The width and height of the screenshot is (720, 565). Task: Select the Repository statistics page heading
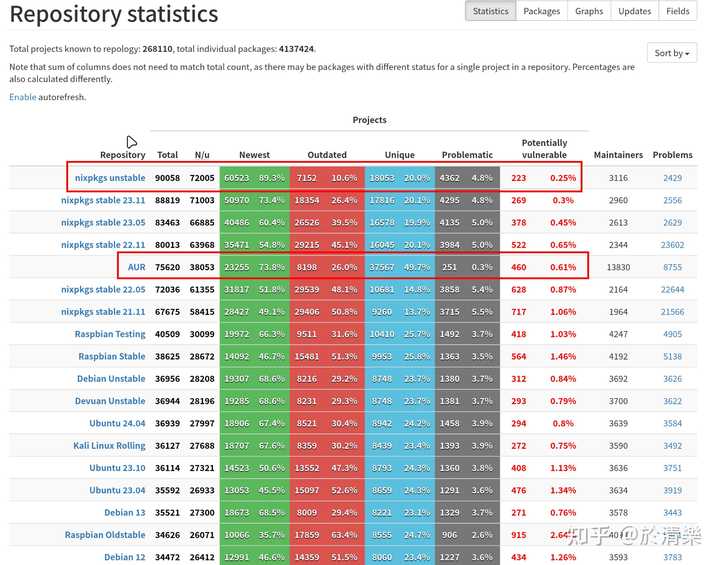113,14
